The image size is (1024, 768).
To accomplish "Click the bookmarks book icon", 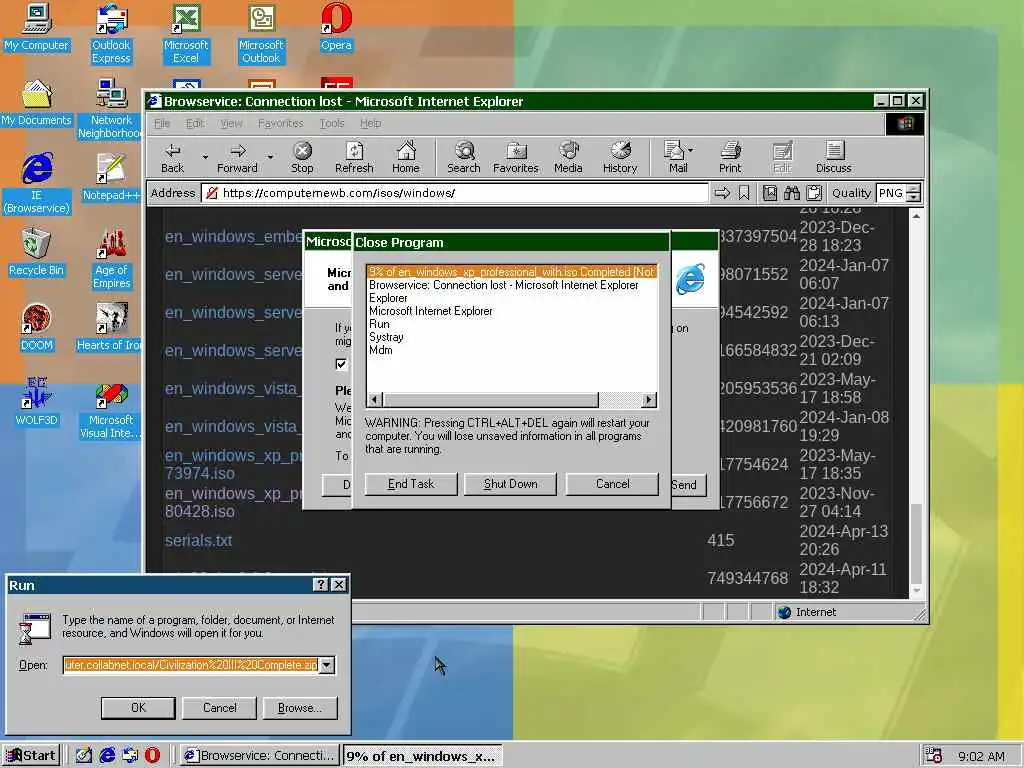I will tap(770, 193).
